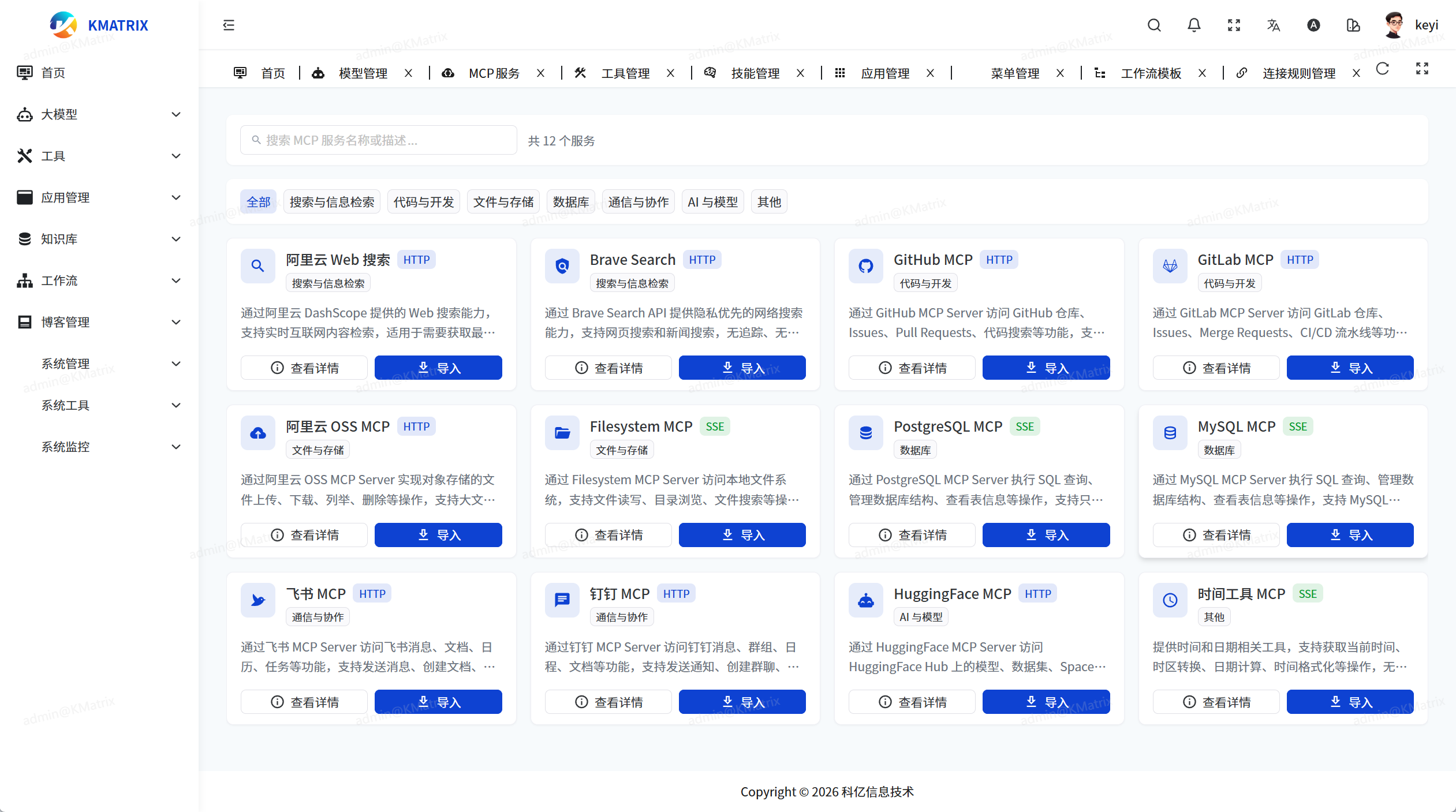Expand the 应用管理 sidebar menu

click(99, 197)
